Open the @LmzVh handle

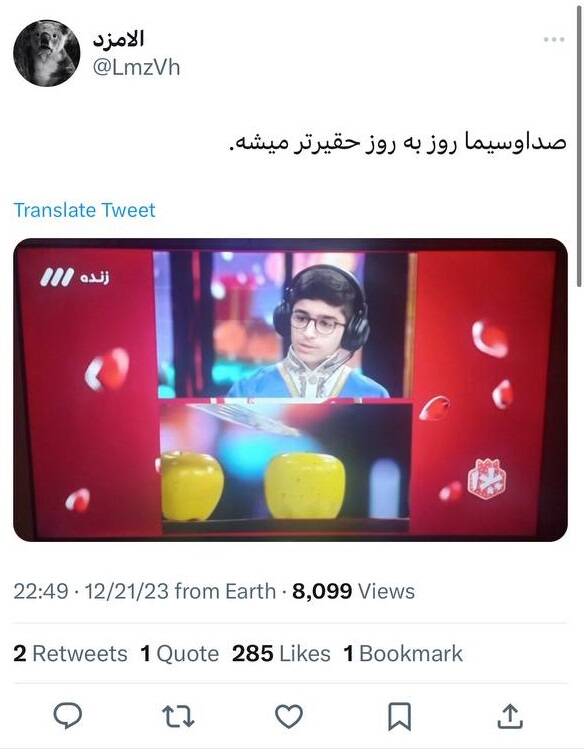click(136, 68)
